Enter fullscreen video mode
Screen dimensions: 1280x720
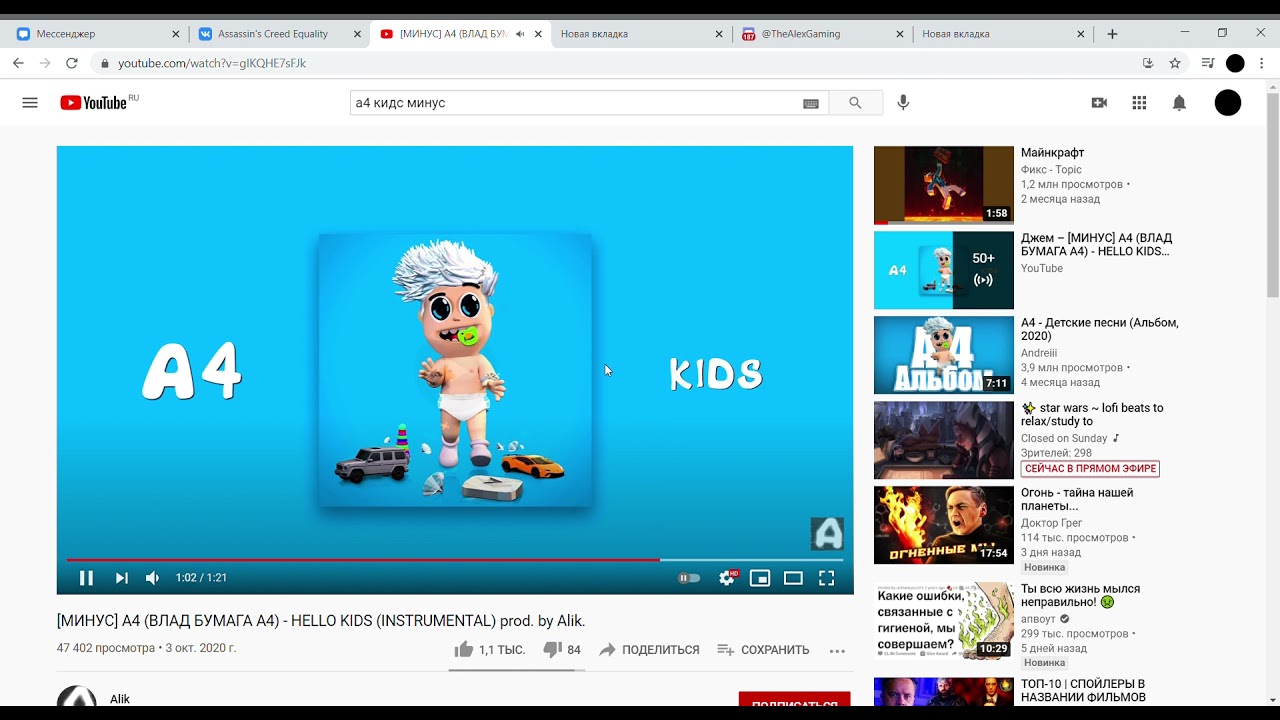coord(827,578)
